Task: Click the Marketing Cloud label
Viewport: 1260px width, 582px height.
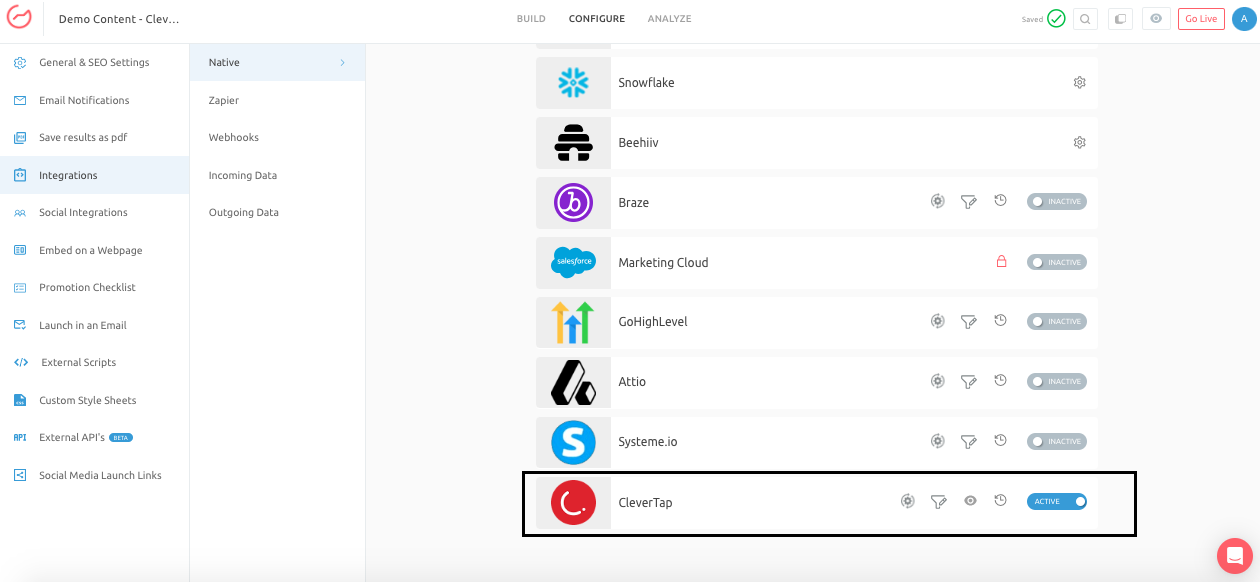Action: pos(663,262)
